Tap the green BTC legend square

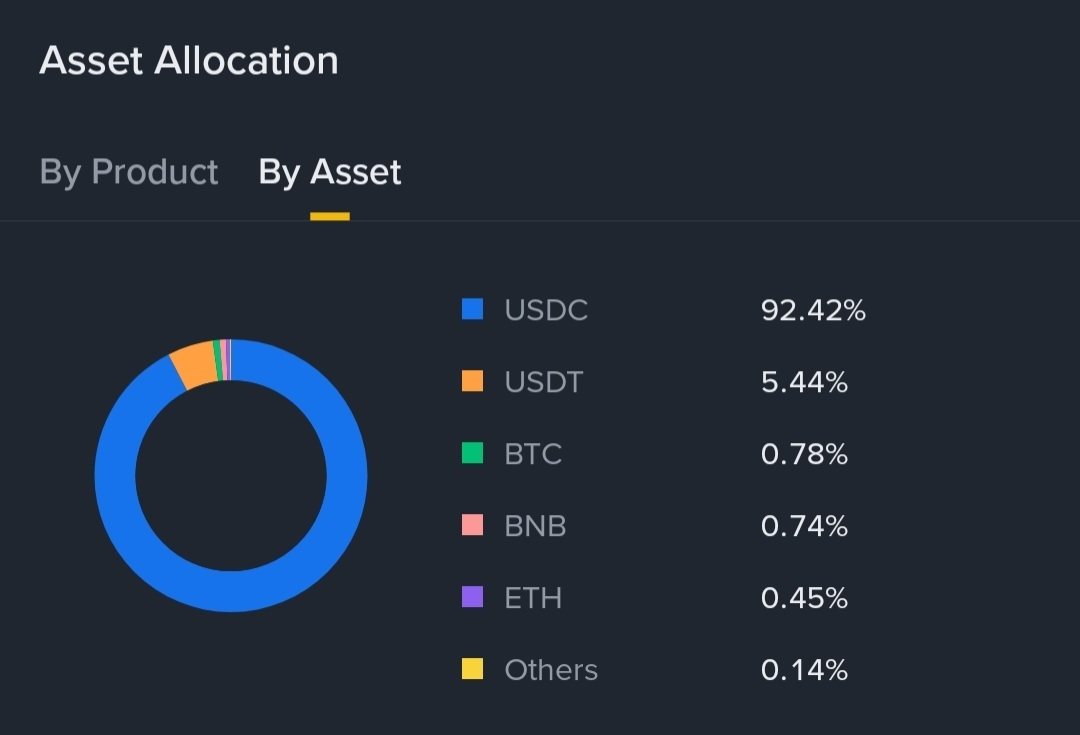click(472, 453)
